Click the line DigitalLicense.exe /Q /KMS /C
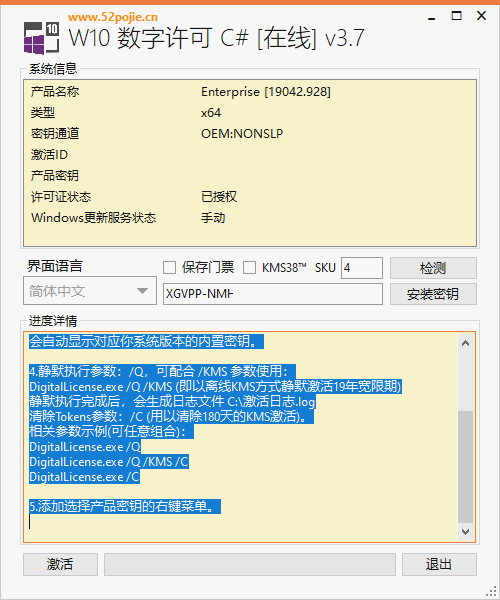 pos(109,462)
